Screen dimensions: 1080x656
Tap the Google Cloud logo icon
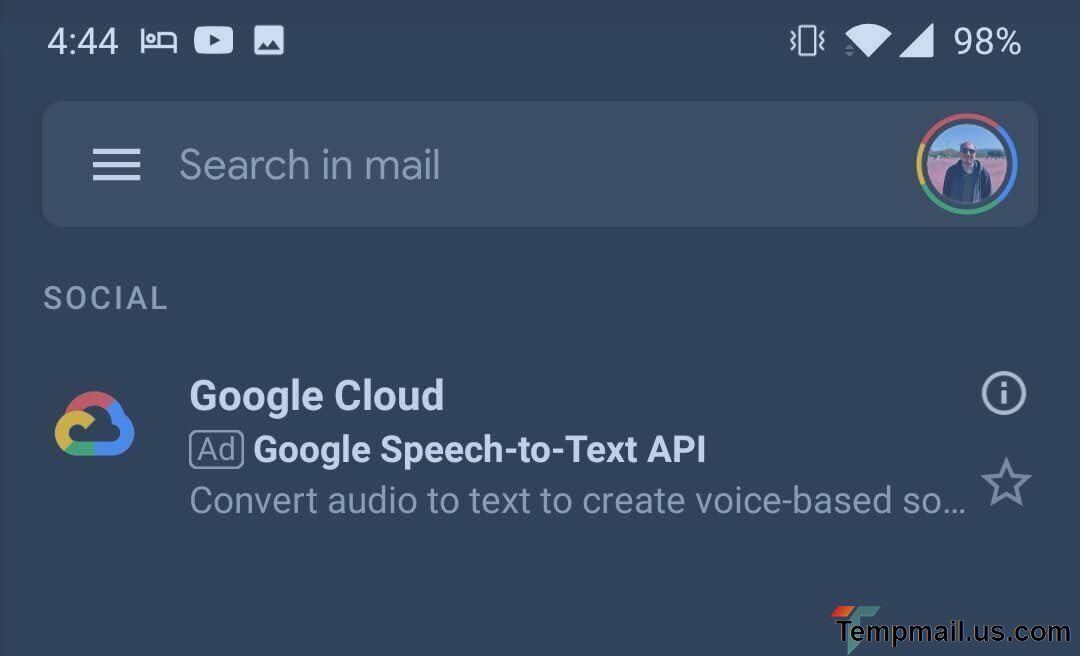[94, 424]
